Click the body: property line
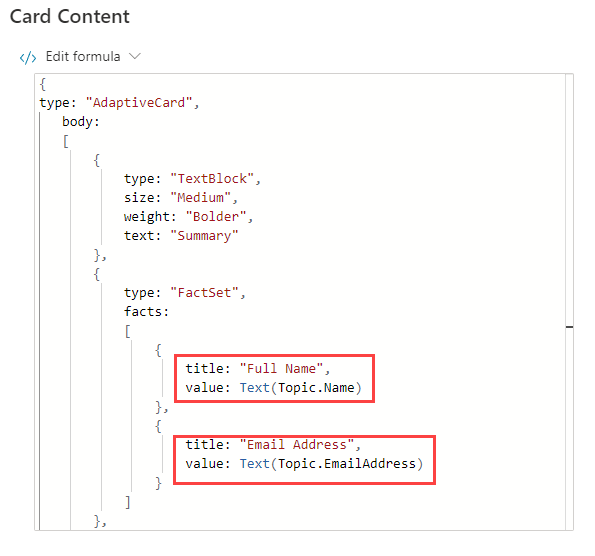Screen dimensions: 595x556 [81, 122]
